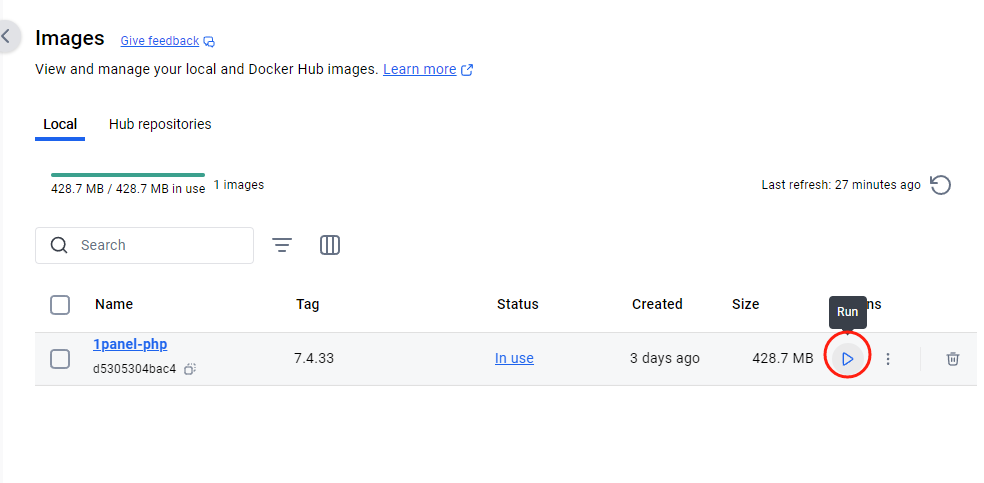
Task: Click the 428.7 MB / 428.7 MB in use label
Action: (x=128, y=189)
